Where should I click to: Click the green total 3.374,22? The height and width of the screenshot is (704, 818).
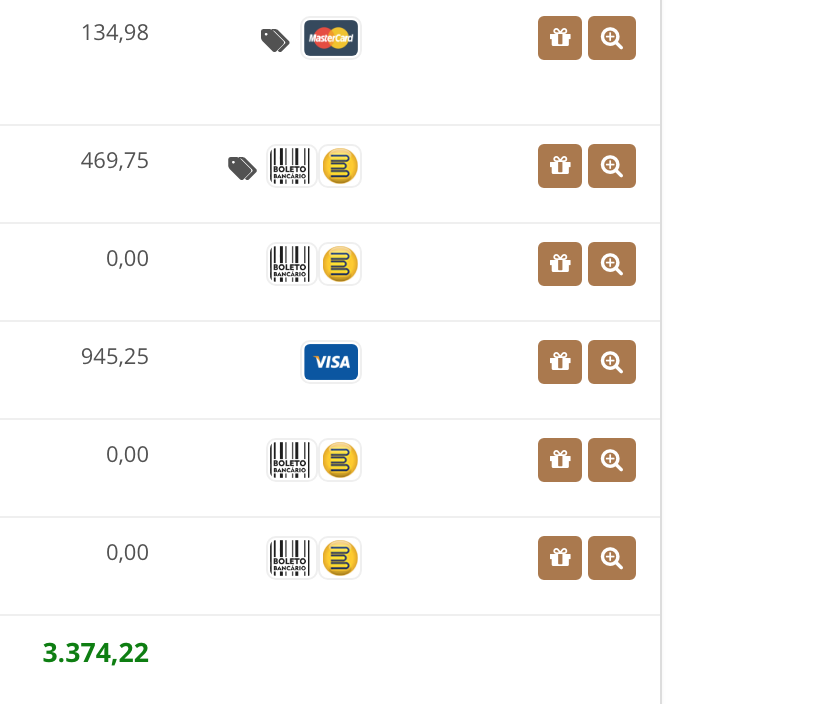pyautogui.click(x=95, y=653)
